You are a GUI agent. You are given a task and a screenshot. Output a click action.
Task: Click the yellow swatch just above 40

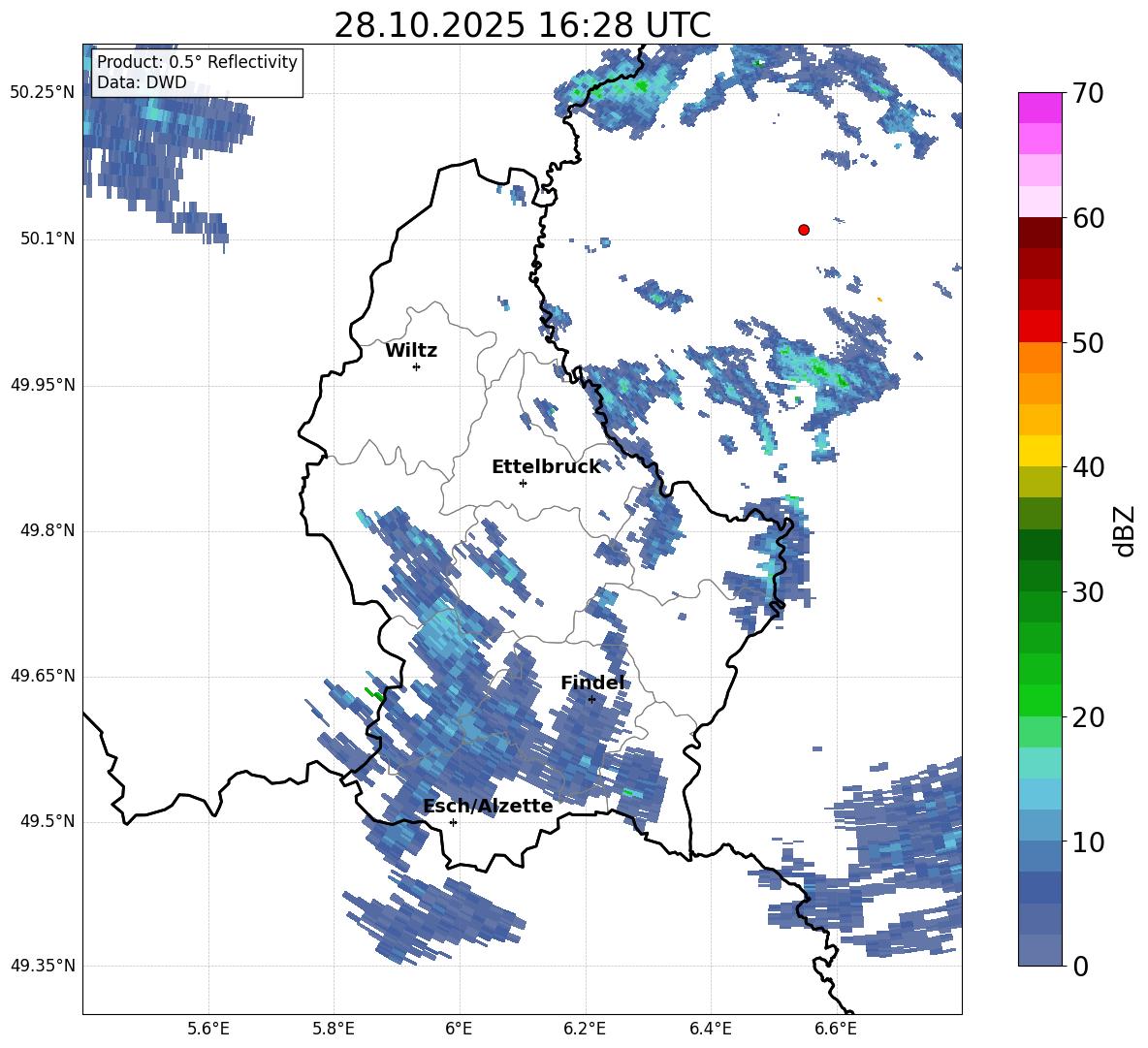[x=1039, y=451]
